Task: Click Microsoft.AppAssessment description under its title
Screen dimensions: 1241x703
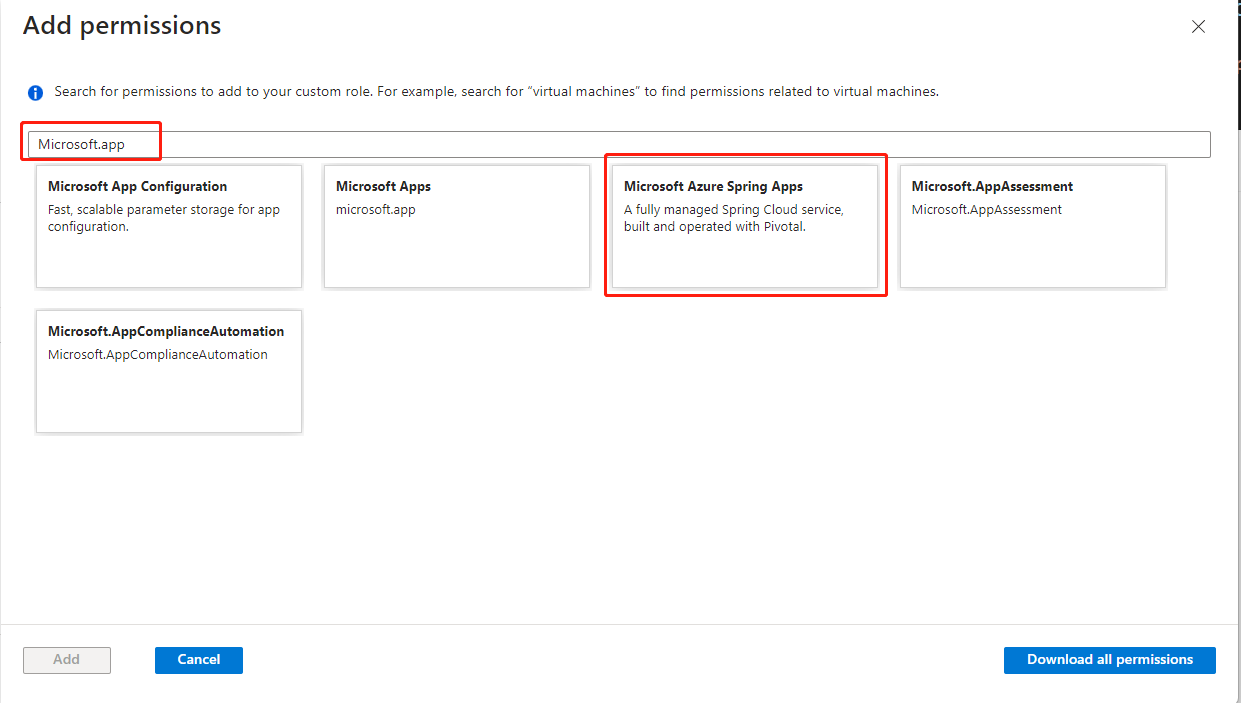Action: [x=987, y=210]
